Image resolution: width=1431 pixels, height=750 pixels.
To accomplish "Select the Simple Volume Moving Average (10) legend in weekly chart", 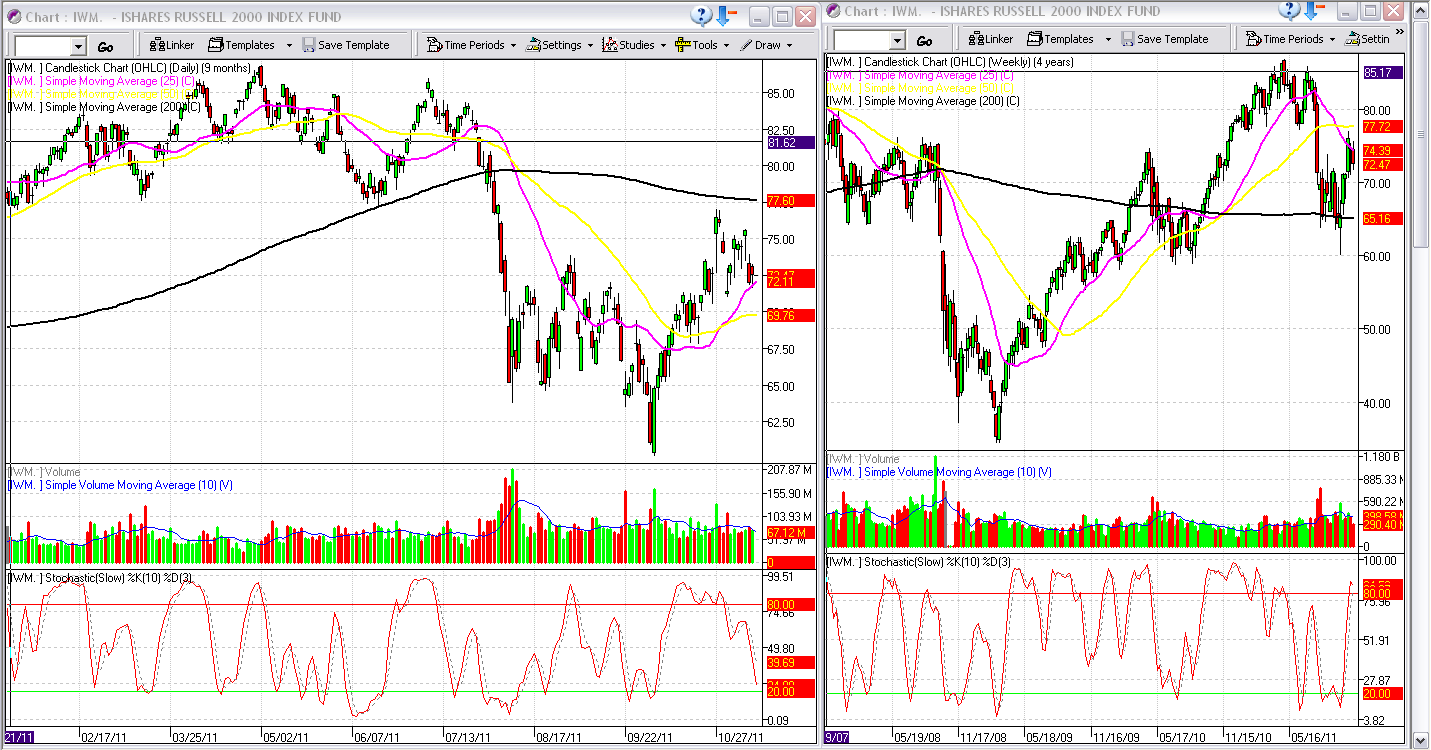I will [940, 472].
